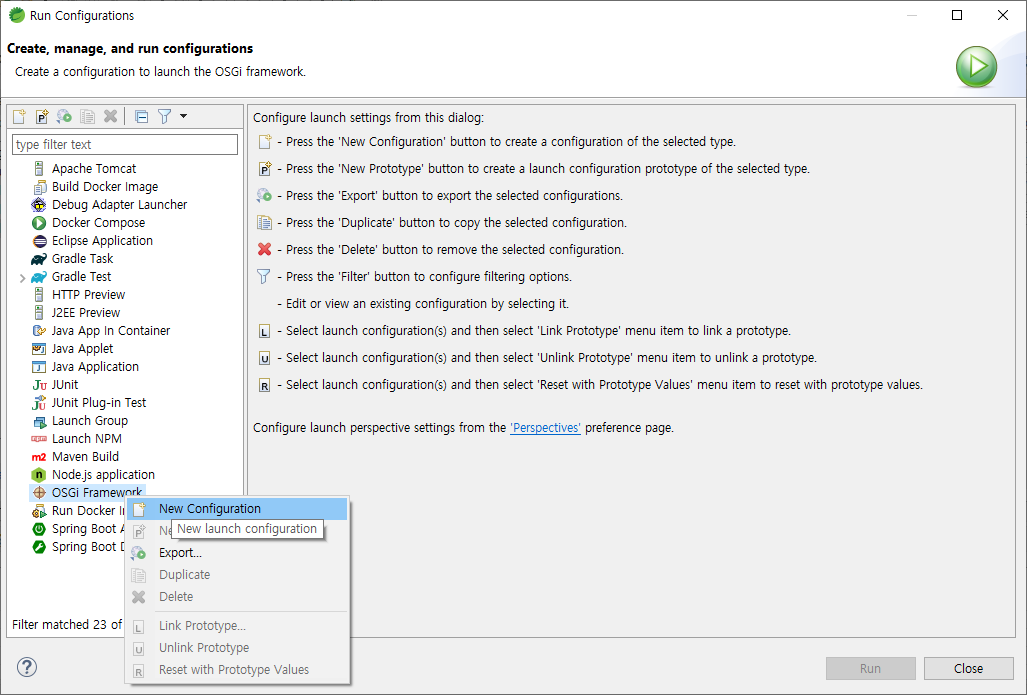1027x695 pixels.
Task: Click the Apache Tomcat label
Action: tap(94, 168)
